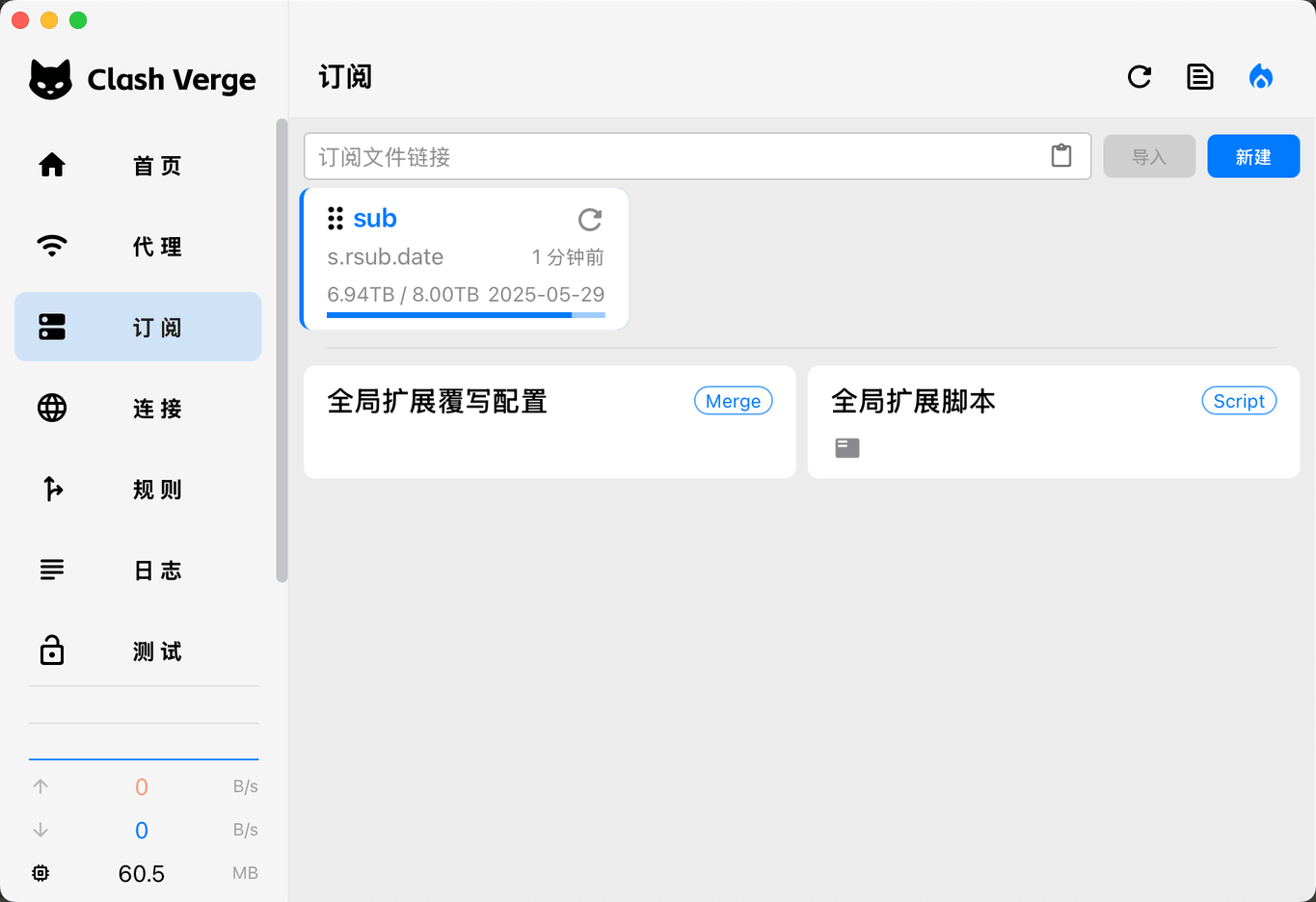The height and width of the screenshot is (902, 1316).
Task: Go to 首页 home page
Action: click(138, 166)
